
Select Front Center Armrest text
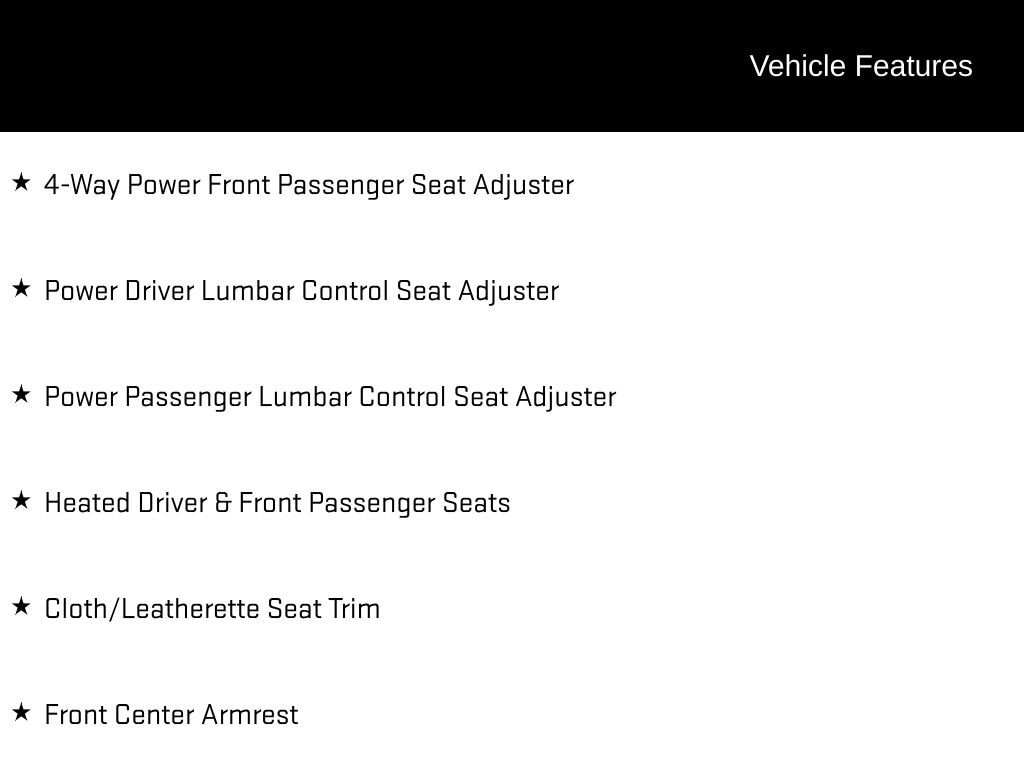click(171, 714)
